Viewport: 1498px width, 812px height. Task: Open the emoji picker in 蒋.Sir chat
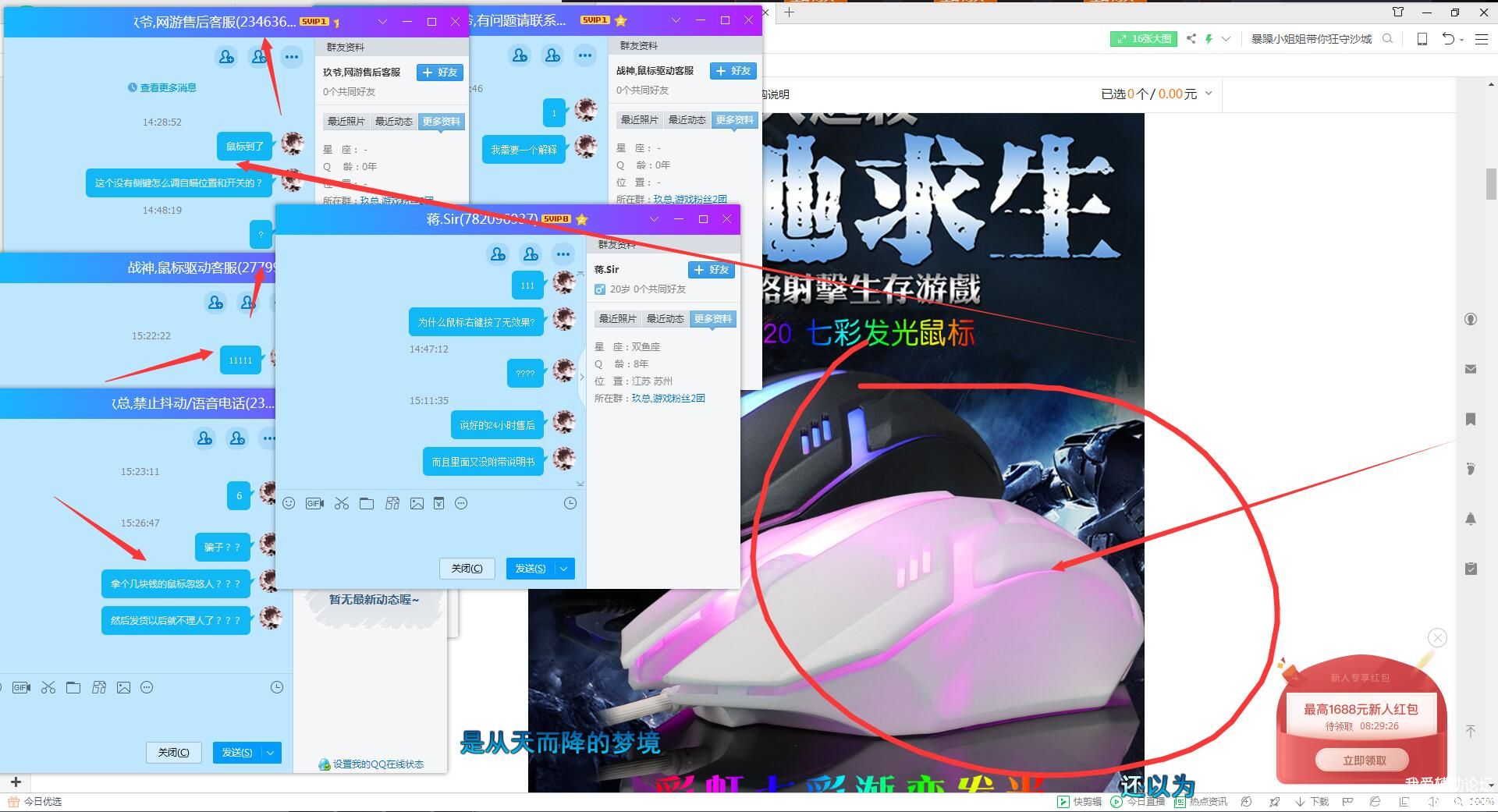pos(289,504)
